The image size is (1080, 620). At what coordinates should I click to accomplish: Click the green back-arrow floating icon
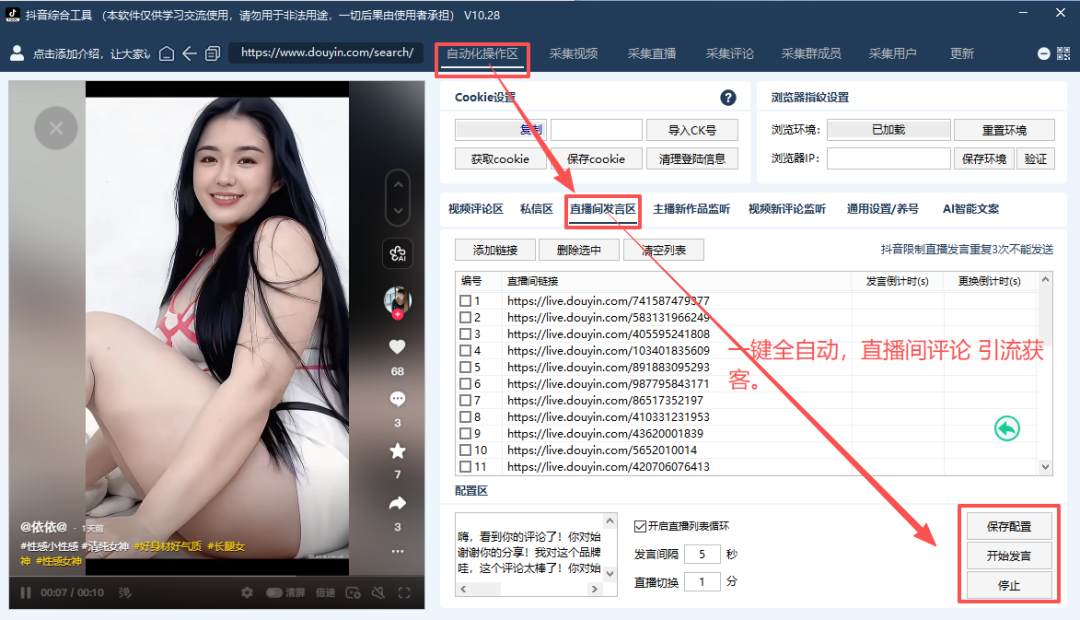click(1007, 428)
